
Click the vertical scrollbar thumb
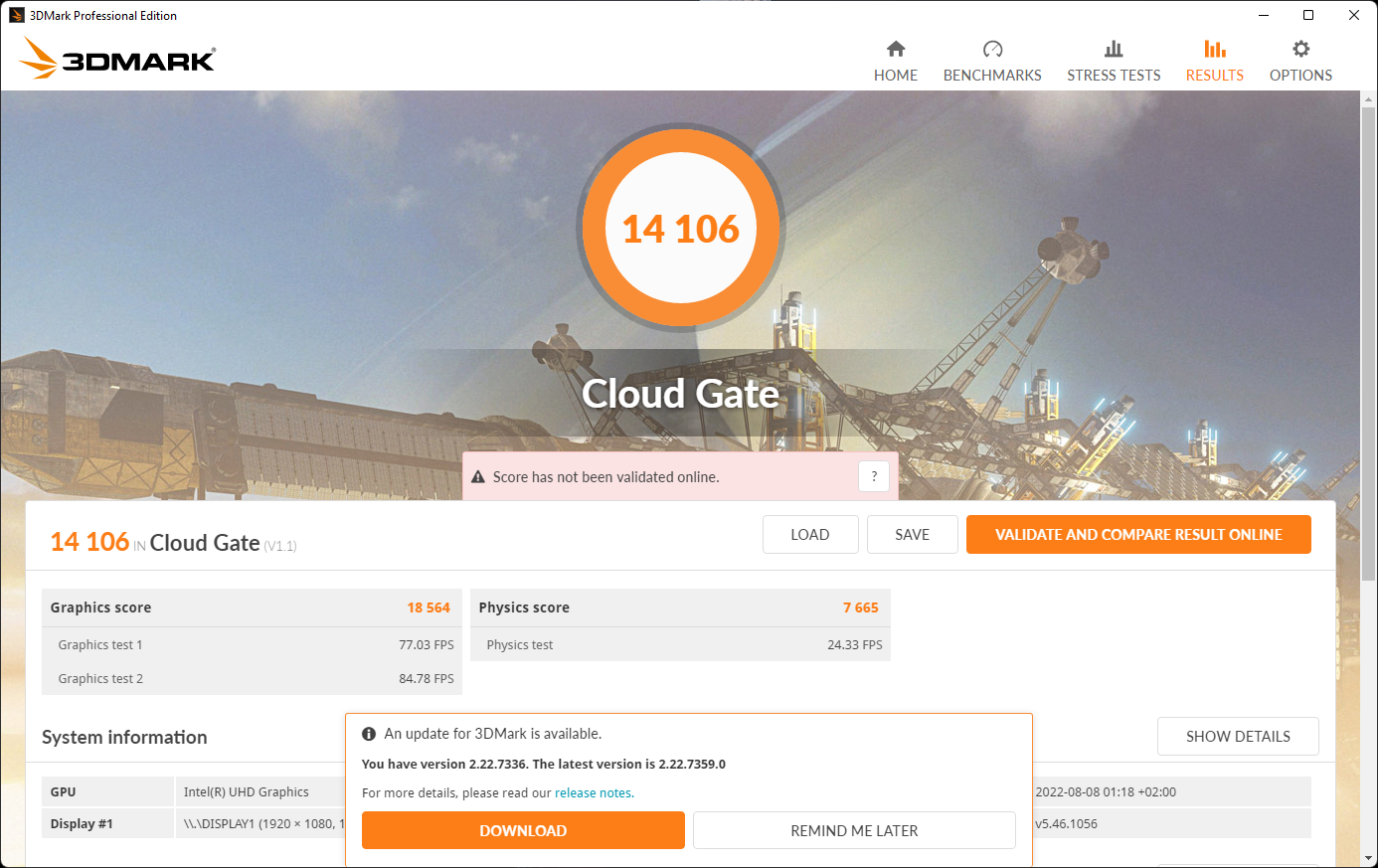pos(1368,343)
